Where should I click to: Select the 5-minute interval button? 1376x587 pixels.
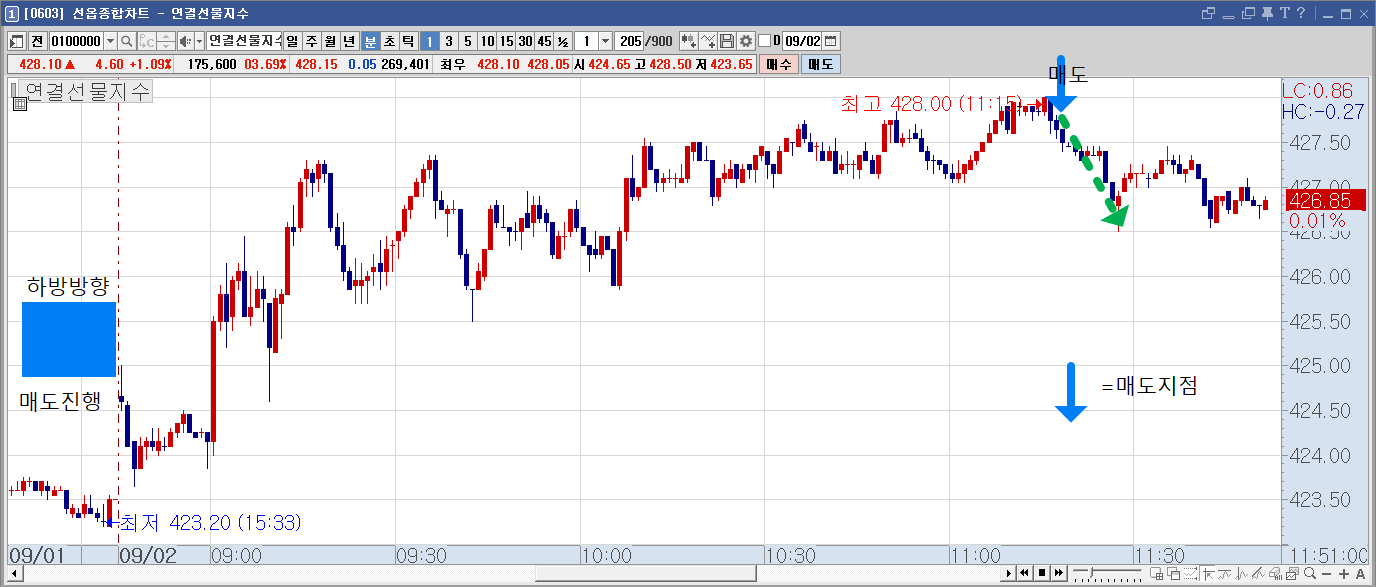tap(467, 41)
